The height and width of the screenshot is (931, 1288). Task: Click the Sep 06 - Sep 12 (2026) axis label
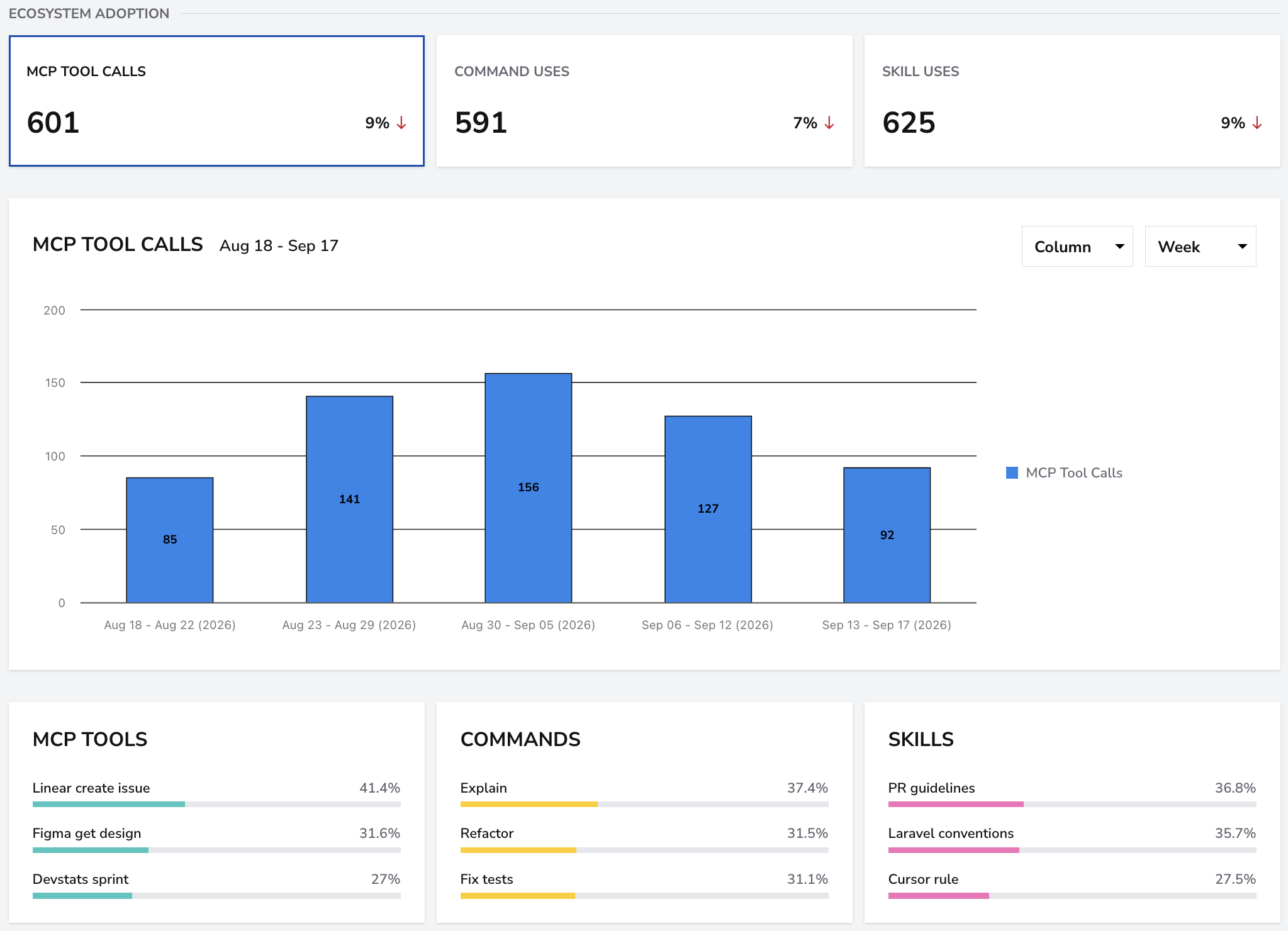click(x=708, y=625)
